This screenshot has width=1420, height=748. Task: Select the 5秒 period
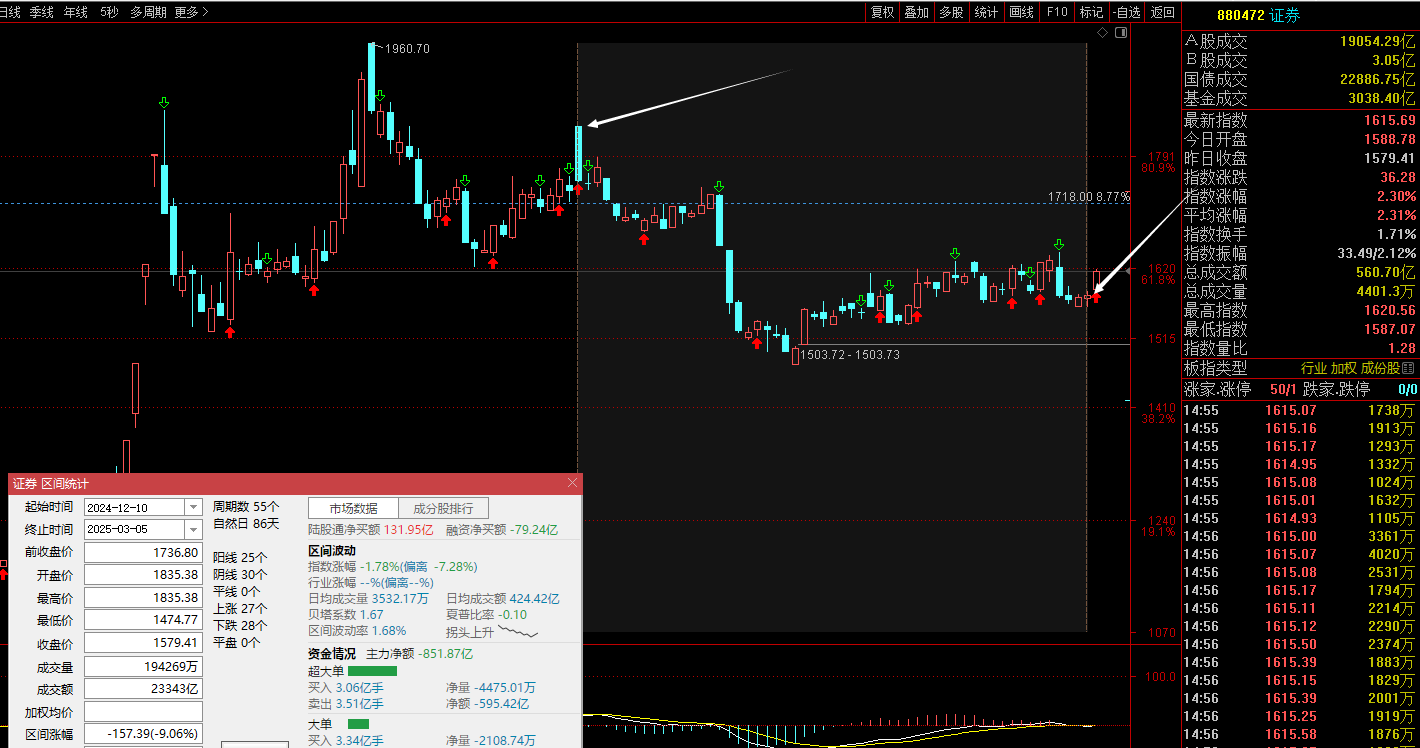109,12
